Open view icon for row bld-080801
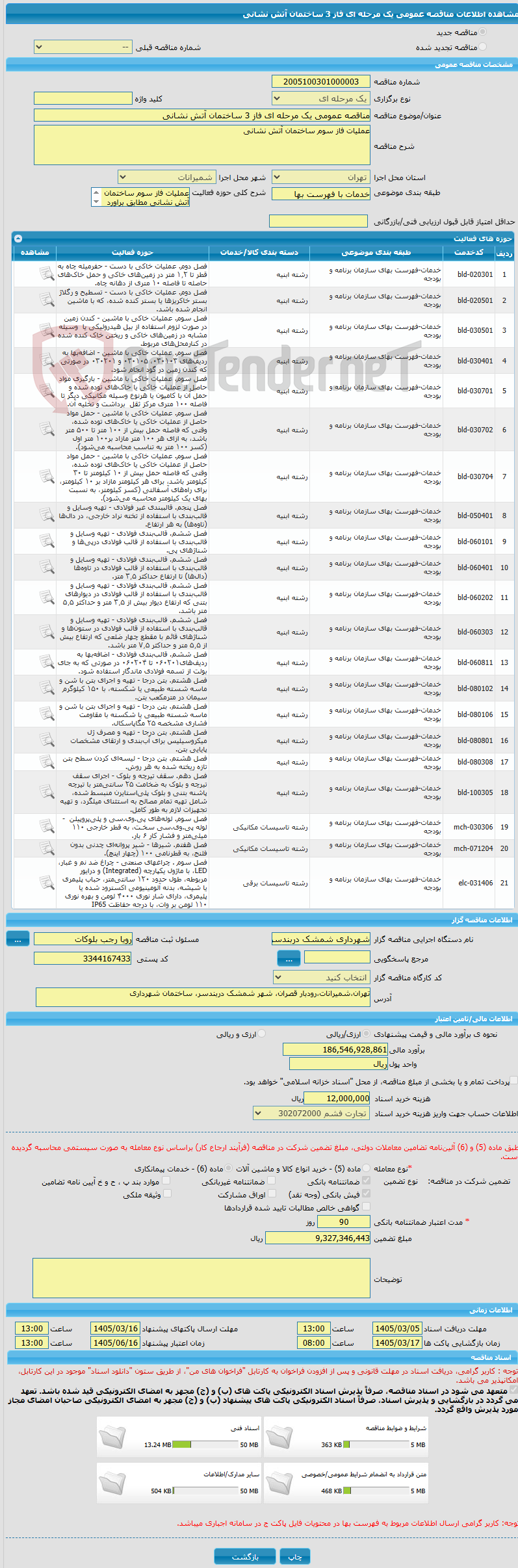 [x=47, y=740]
